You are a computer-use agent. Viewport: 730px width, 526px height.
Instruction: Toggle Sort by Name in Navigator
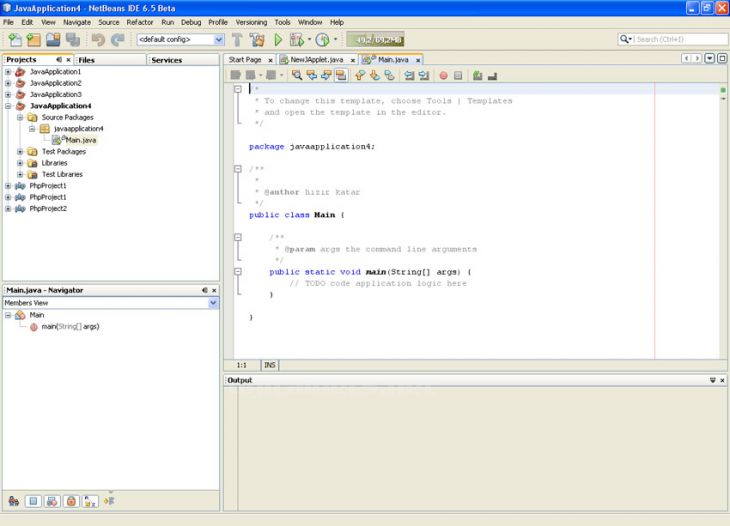[x=90, y=501]
